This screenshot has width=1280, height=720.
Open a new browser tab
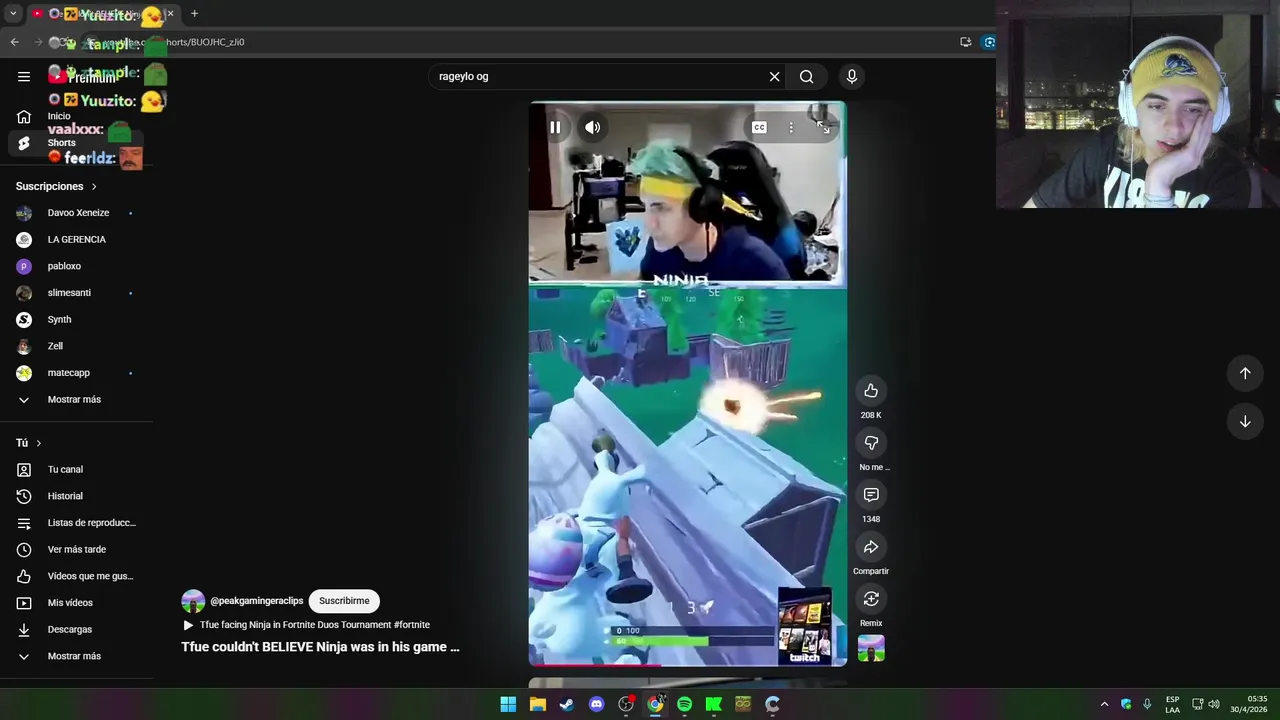(x=194, y=14)
